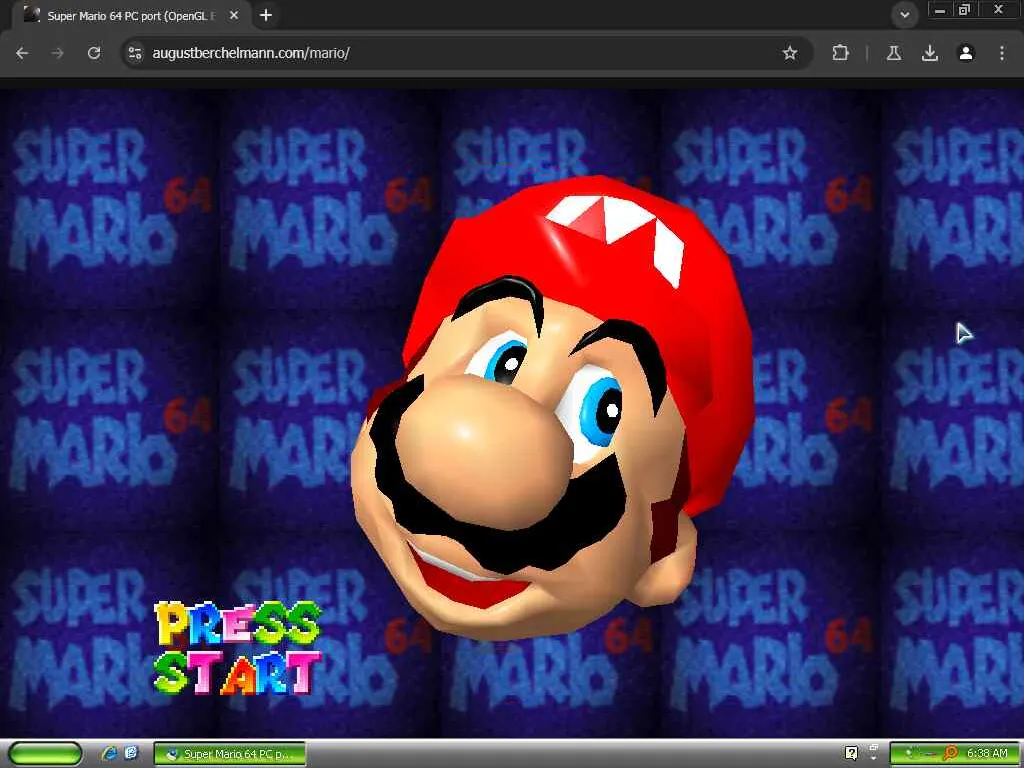Show the browser downloads
Viewport: 1024px width, 768px height.
pos(930,53)
